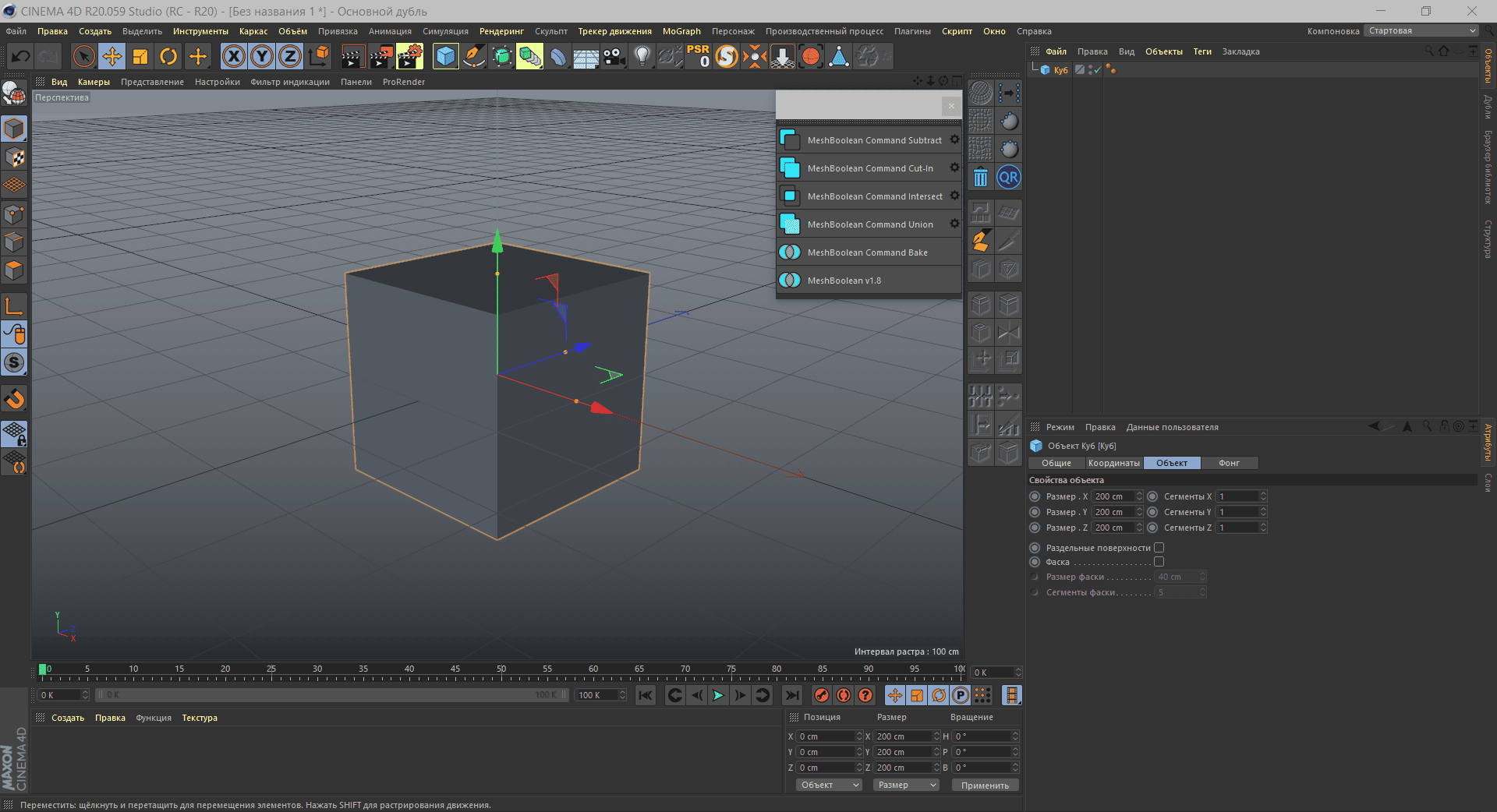Switch to Texture mode checker icon
The height and width of the screenshot is (812, 1497).
click(14, 157)
